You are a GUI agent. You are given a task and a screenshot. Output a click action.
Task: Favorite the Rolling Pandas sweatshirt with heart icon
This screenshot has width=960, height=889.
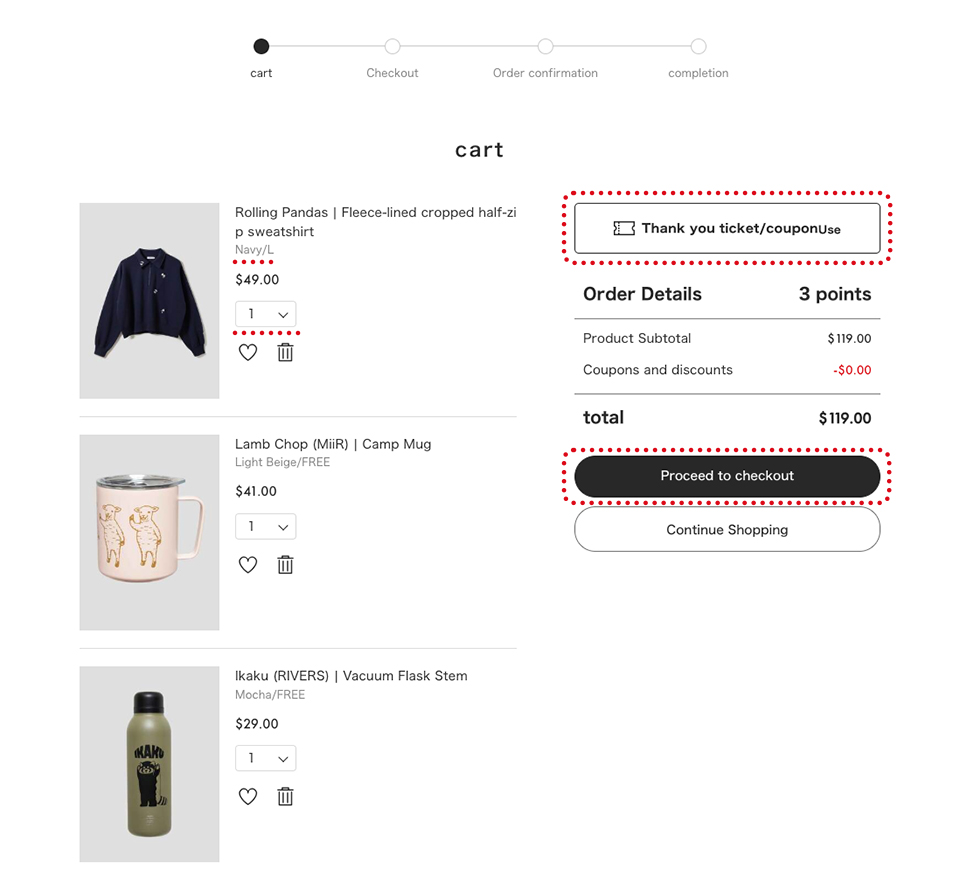248,352
